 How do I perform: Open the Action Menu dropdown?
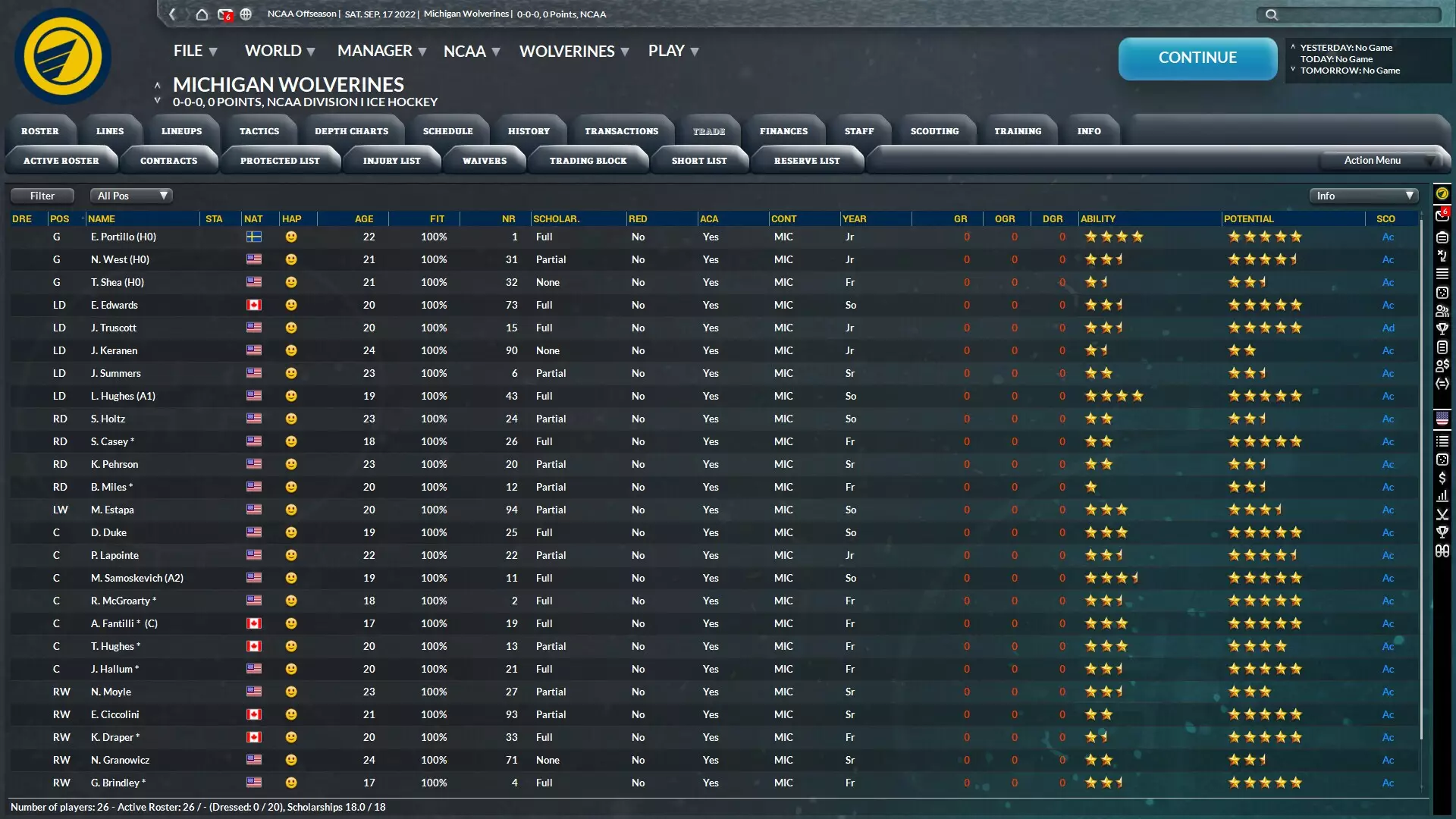(x=1373, y=160)
